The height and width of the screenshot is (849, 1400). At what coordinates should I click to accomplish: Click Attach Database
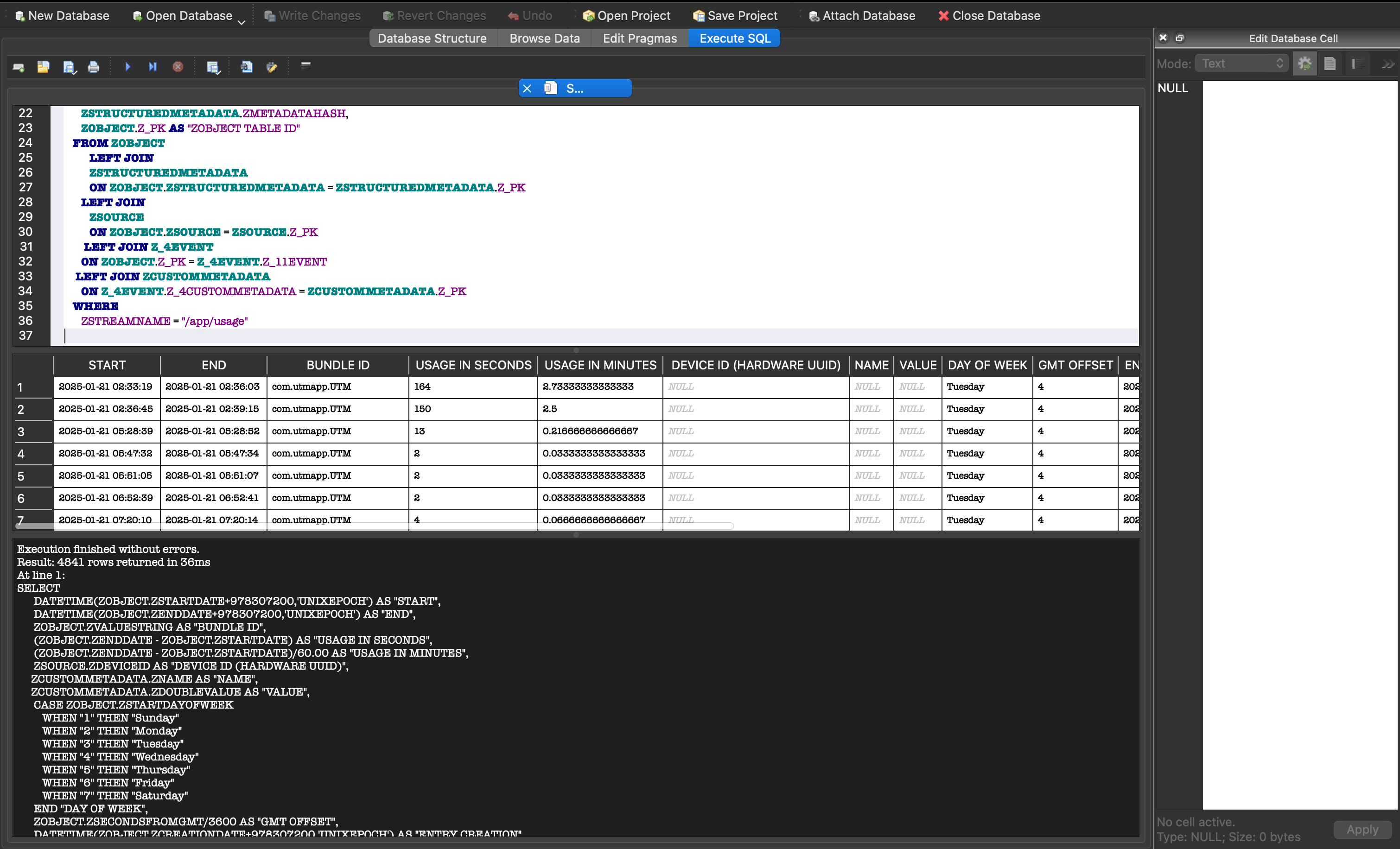tap(862, 15)
